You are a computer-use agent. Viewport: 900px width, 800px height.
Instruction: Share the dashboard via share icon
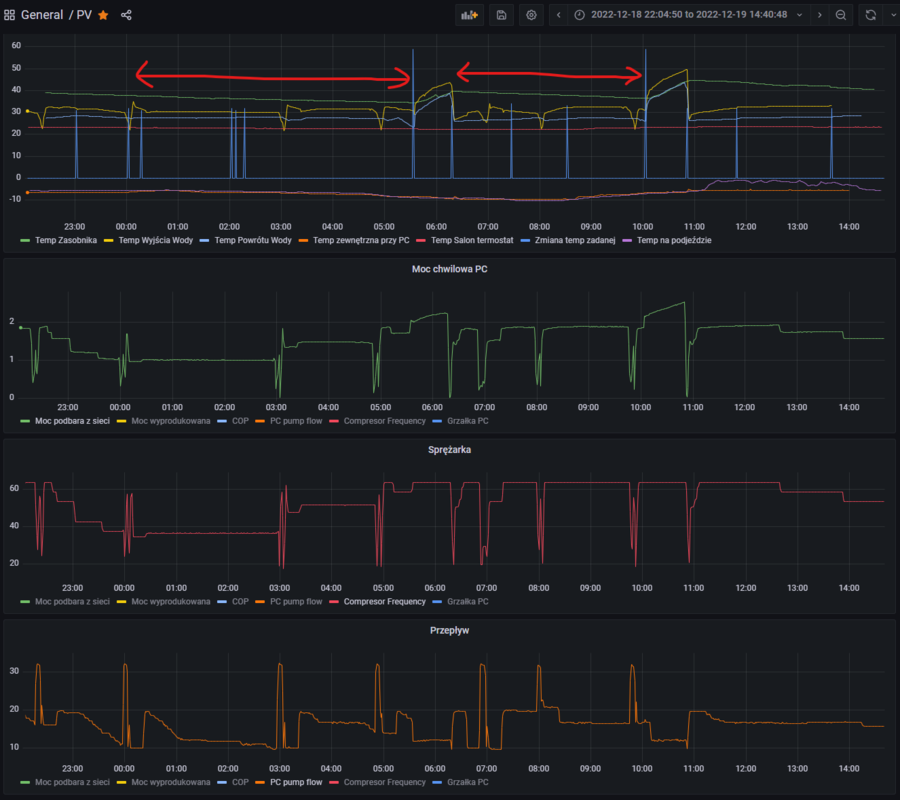click(126, 15)
